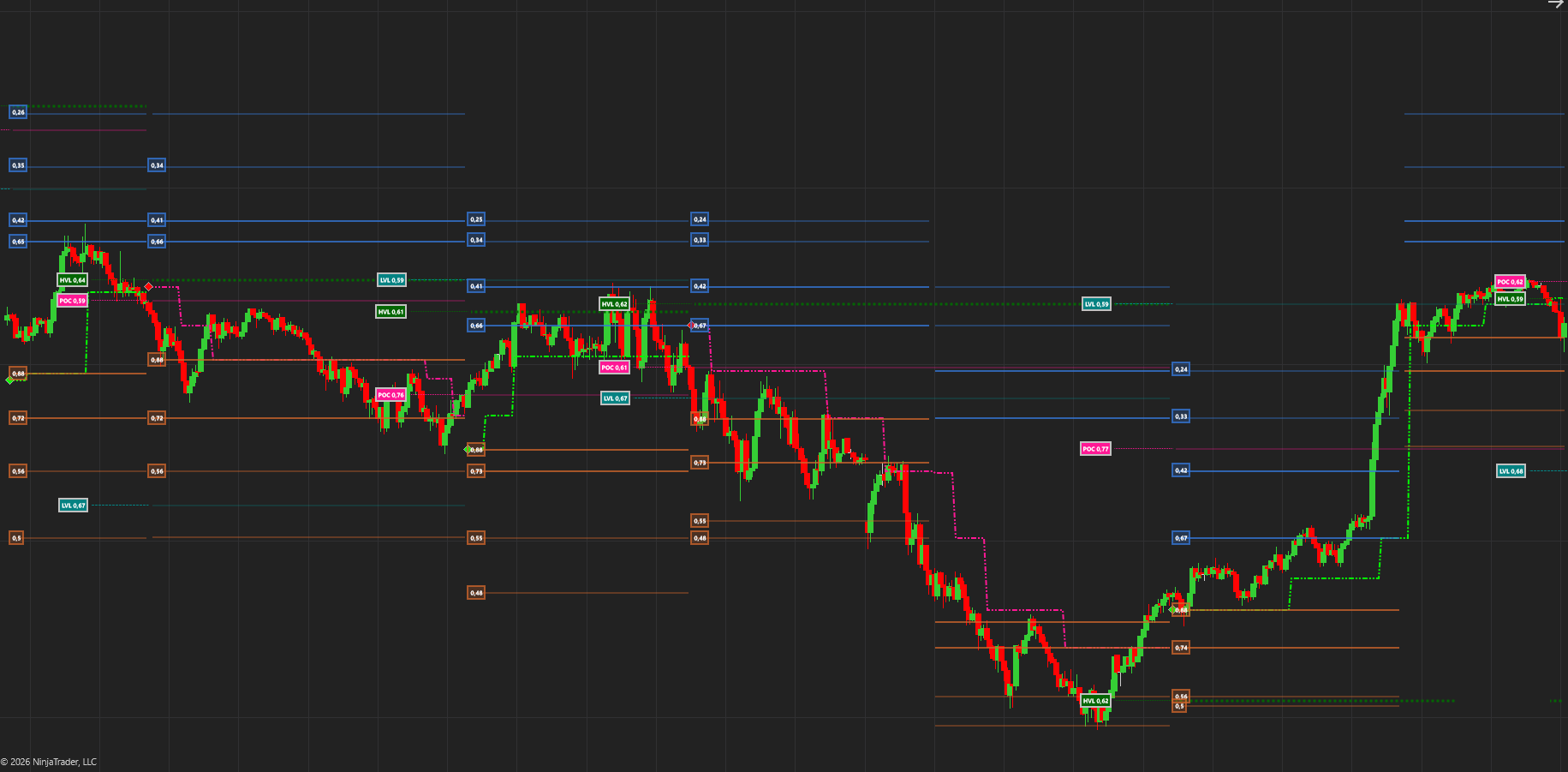
Task: Select the pink POC 0,76 label
Action: [391, 395]
